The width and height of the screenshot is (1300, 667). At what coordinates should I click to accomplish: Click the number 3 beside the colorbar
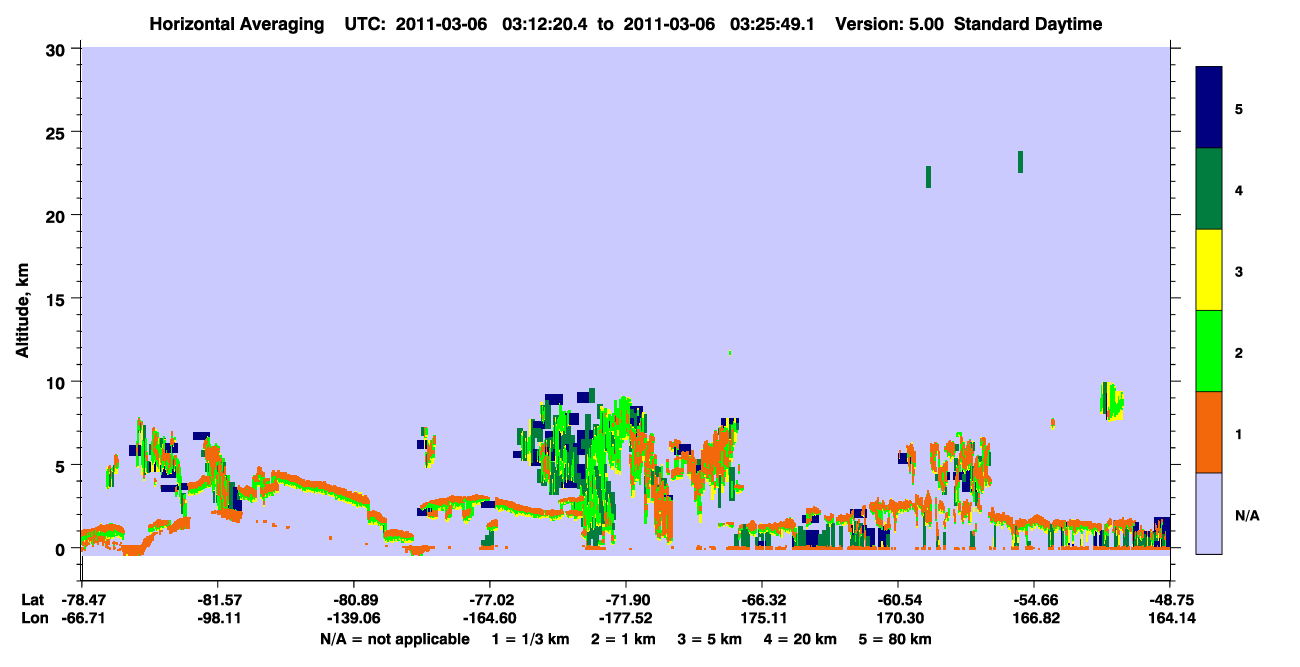pyautogui.click(x=1238, y=271)
